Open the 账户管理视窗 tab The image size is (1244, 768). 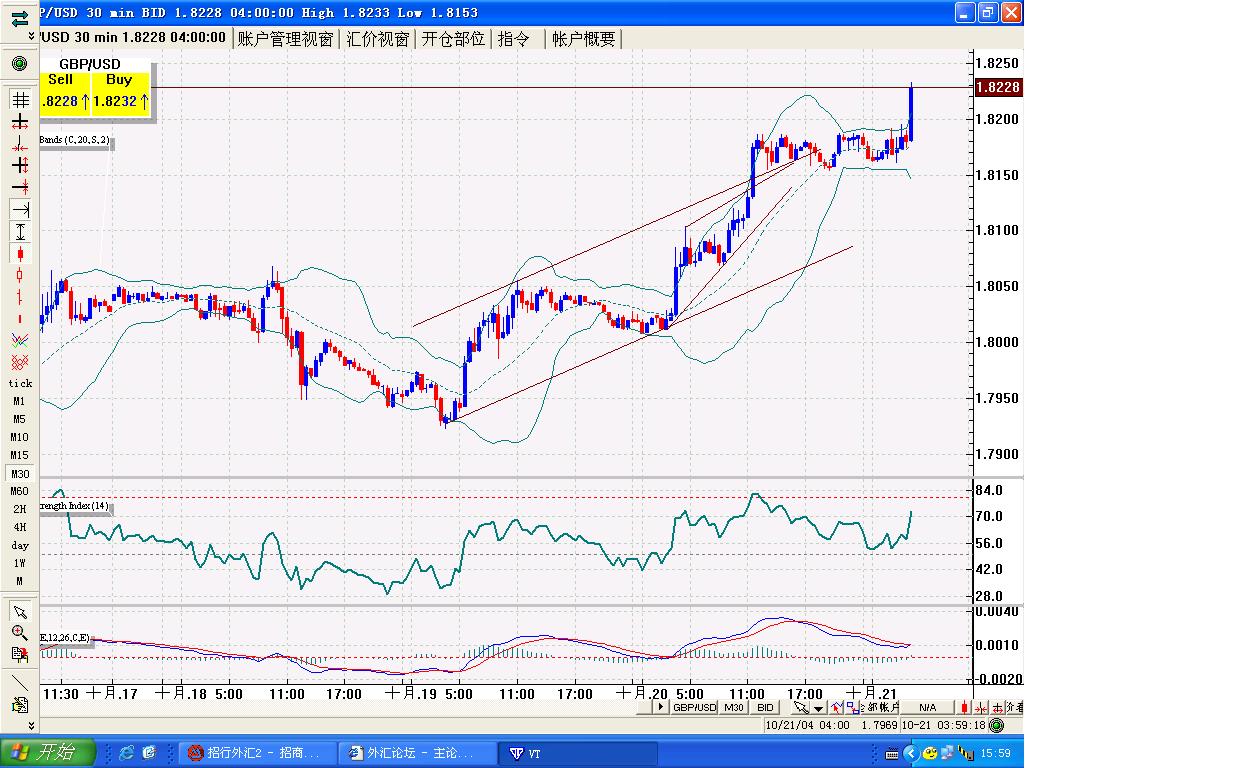[285, 39]
